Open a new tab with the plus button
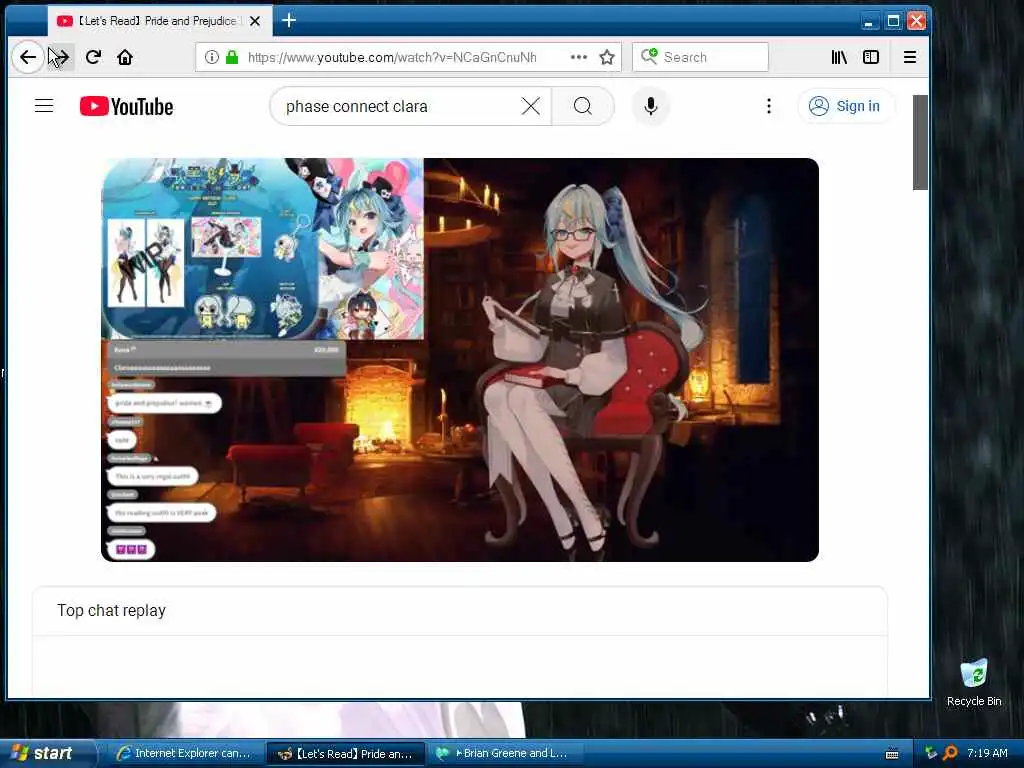 coord(289,21)
